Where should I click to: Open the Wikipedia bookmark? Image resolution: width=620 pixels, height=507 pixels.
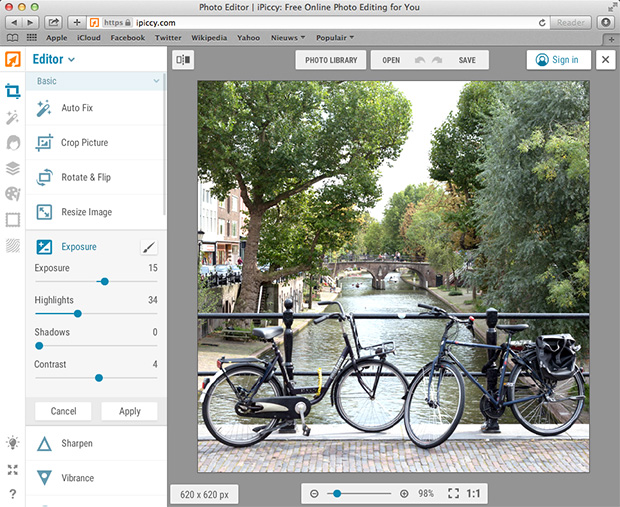pyautogui.click(x=209, y=38)
